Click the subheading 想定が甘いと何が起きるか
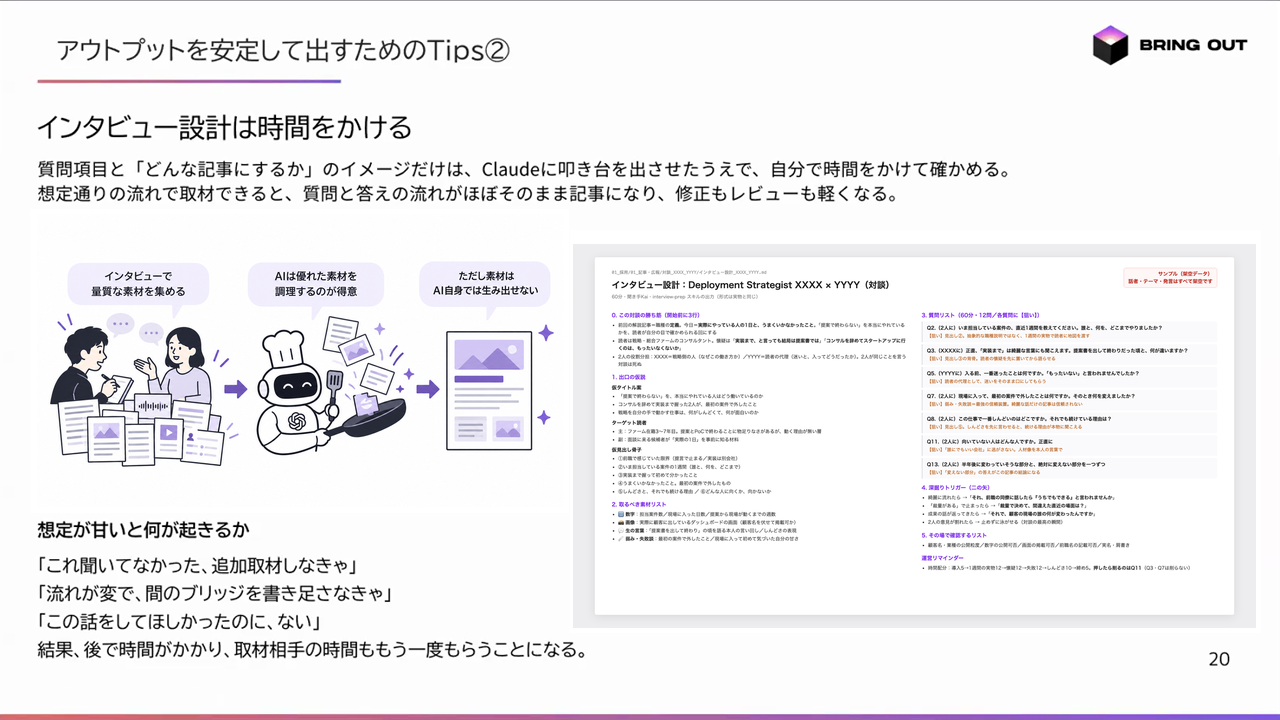Image resolution: width=1280 pixels, height=720 pixels. [x=144, y=528]
